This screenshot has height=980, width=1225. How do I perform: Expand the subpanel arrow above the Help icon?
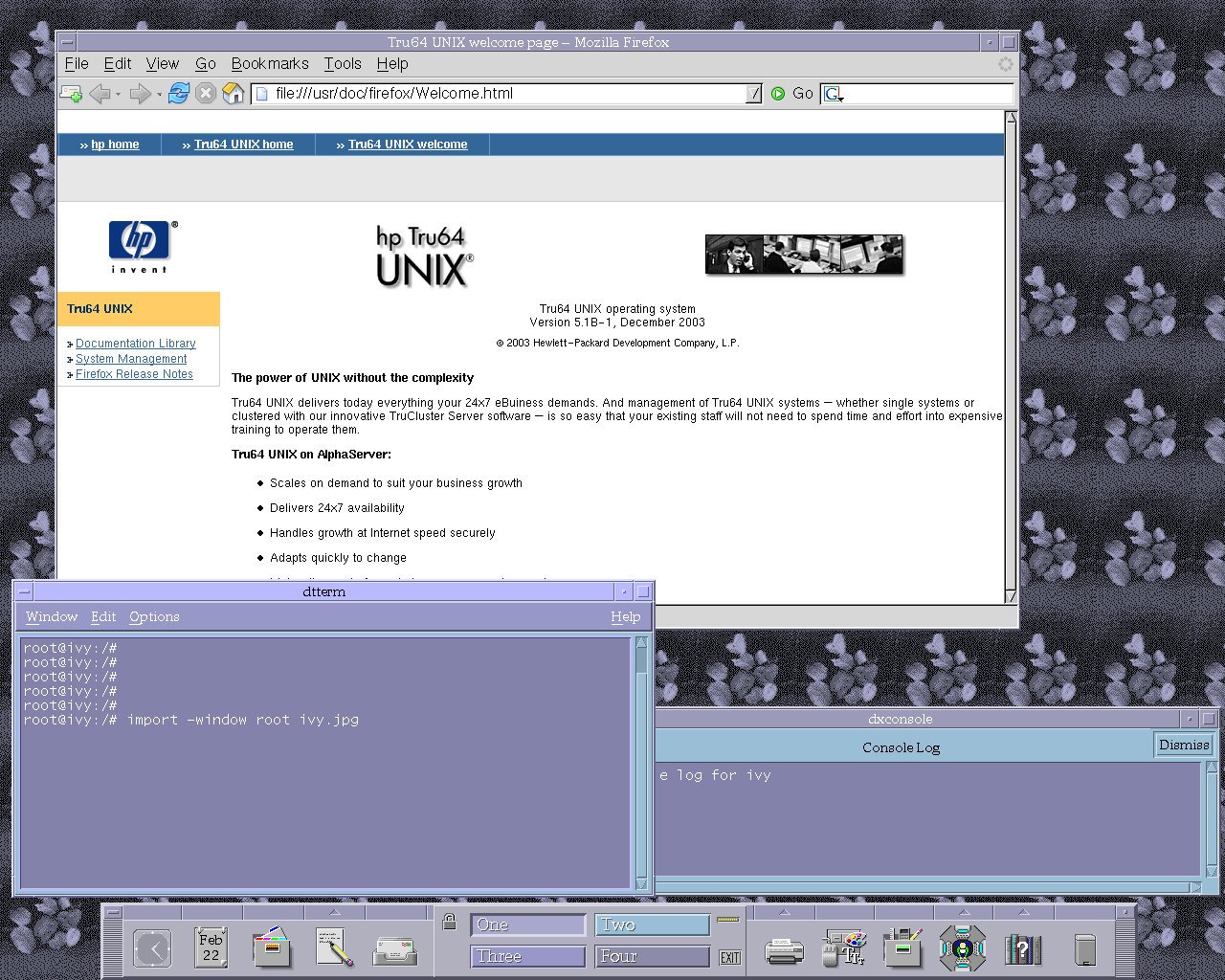[1023, 912]
